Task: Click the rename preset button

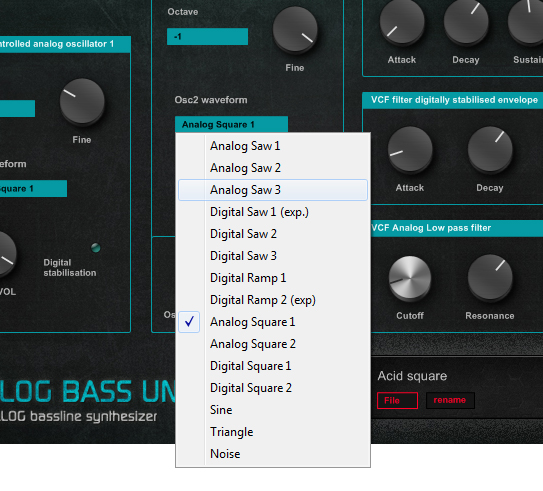Action: pyautogui.click(x=450, y=400)
